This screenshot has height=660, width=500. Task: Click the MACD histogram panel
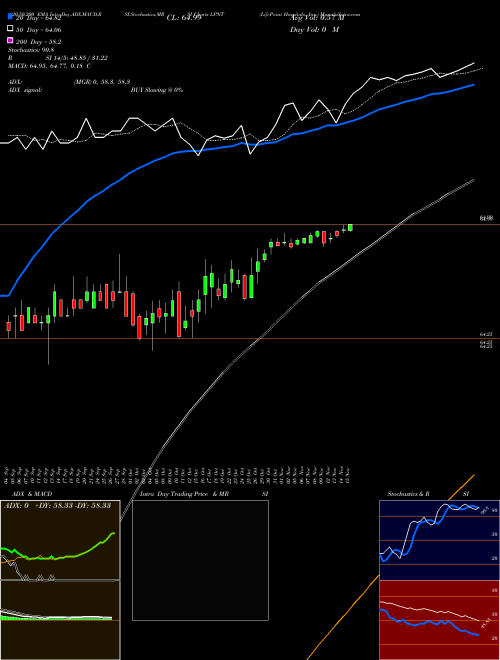(x=60, y=620)
